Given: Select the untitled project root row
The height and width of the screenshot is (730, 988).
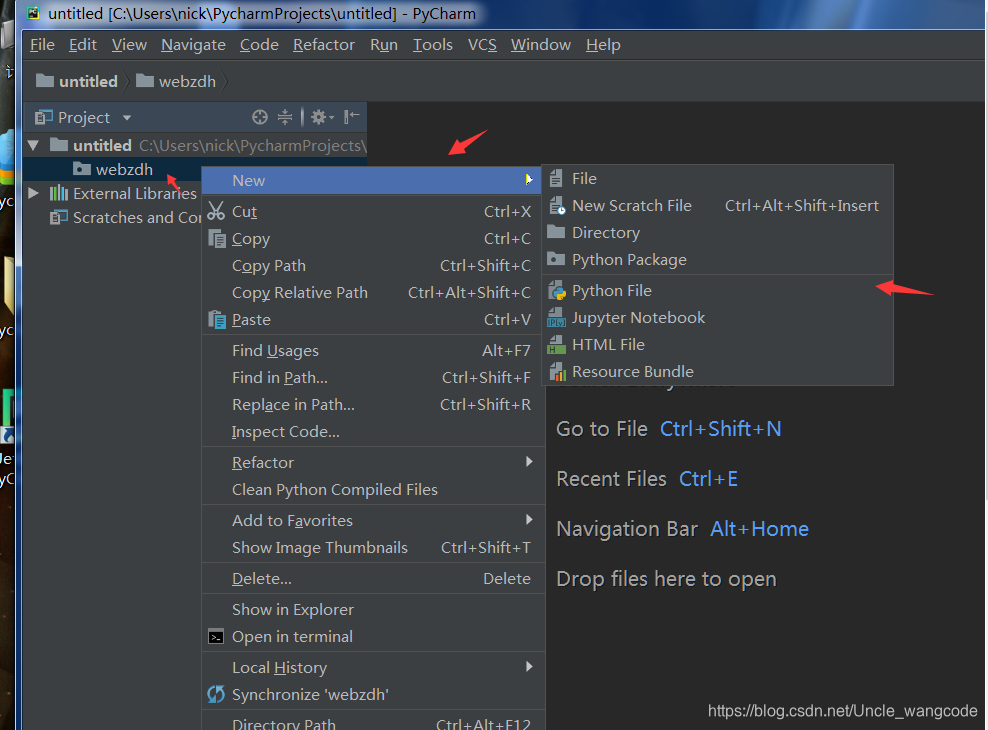Looking at the screenshot, I should [195, 145].
